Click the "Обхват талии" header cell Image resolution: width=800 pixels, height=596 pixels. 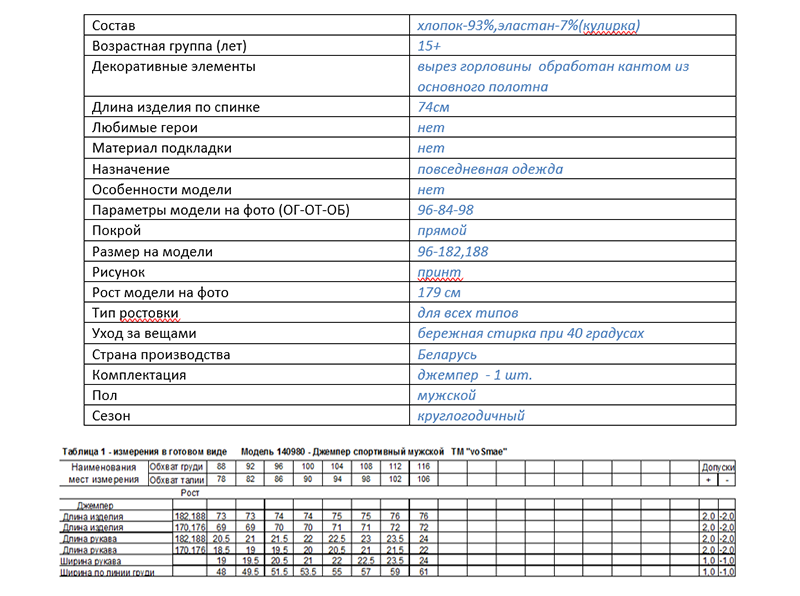coord(177,480)
